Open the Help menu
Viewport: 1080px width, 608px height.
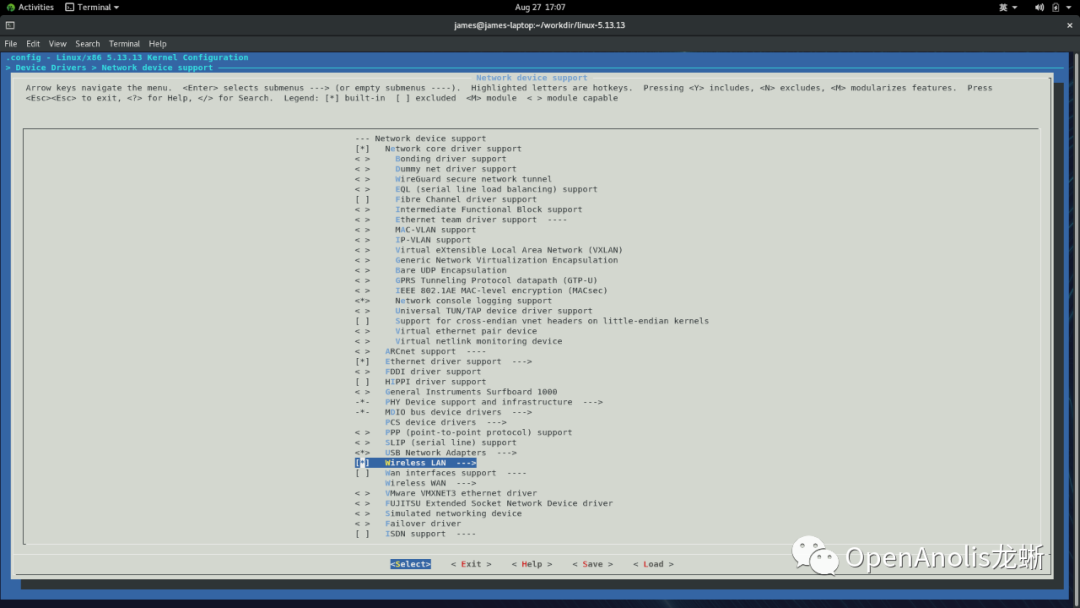158,43
